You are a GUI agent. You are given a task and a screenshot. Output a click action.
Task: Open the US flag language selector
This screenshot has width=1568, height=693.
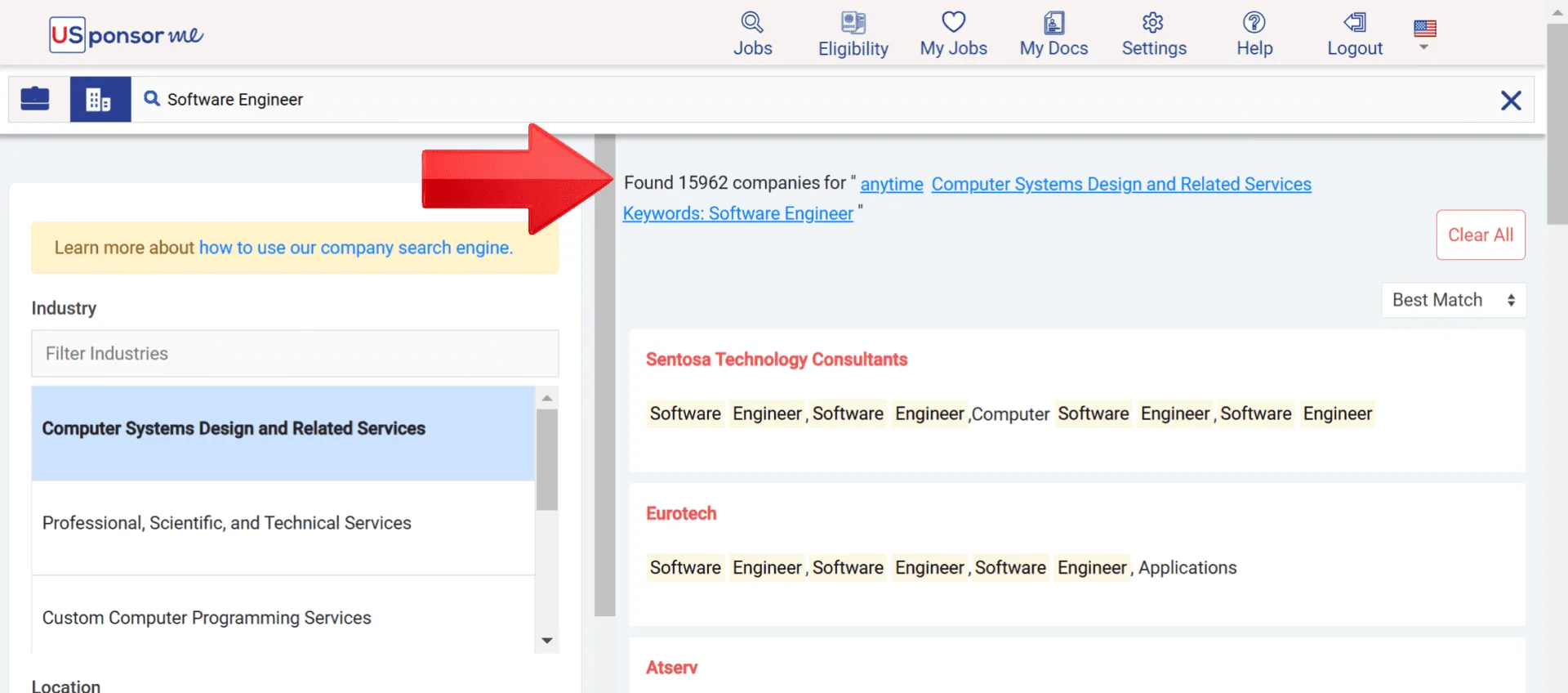(x=1425, y=34)
